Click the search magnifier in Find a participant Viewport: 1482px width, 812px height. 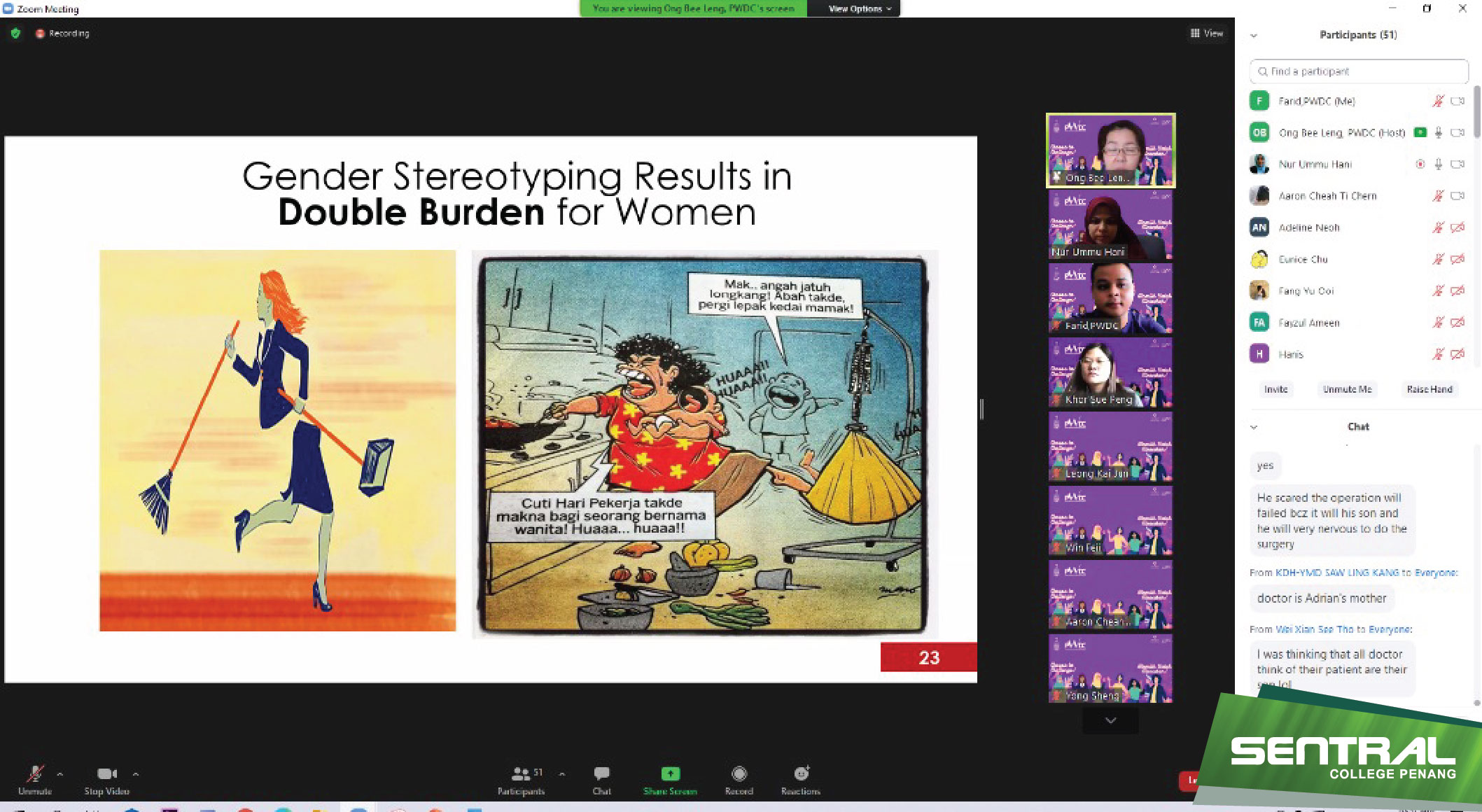tap(1262, 71)
